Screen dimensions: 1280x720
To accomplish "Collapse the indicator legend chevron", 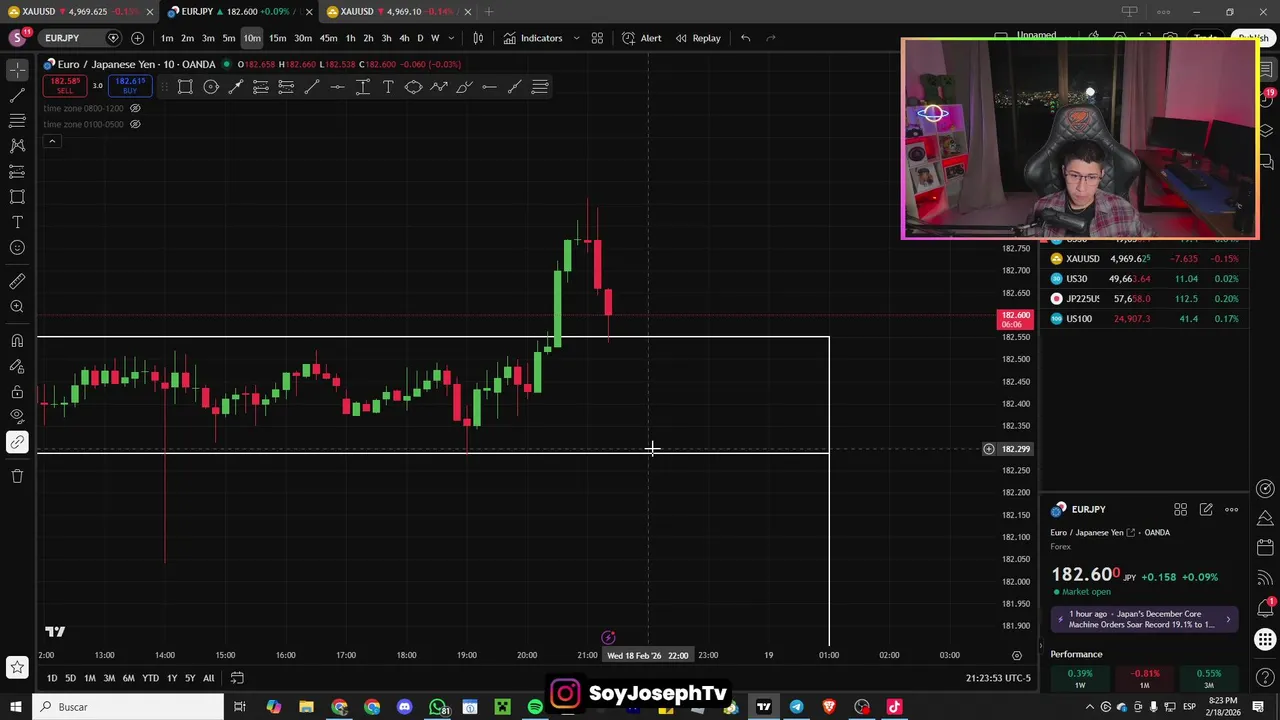I will coord(52,141).
